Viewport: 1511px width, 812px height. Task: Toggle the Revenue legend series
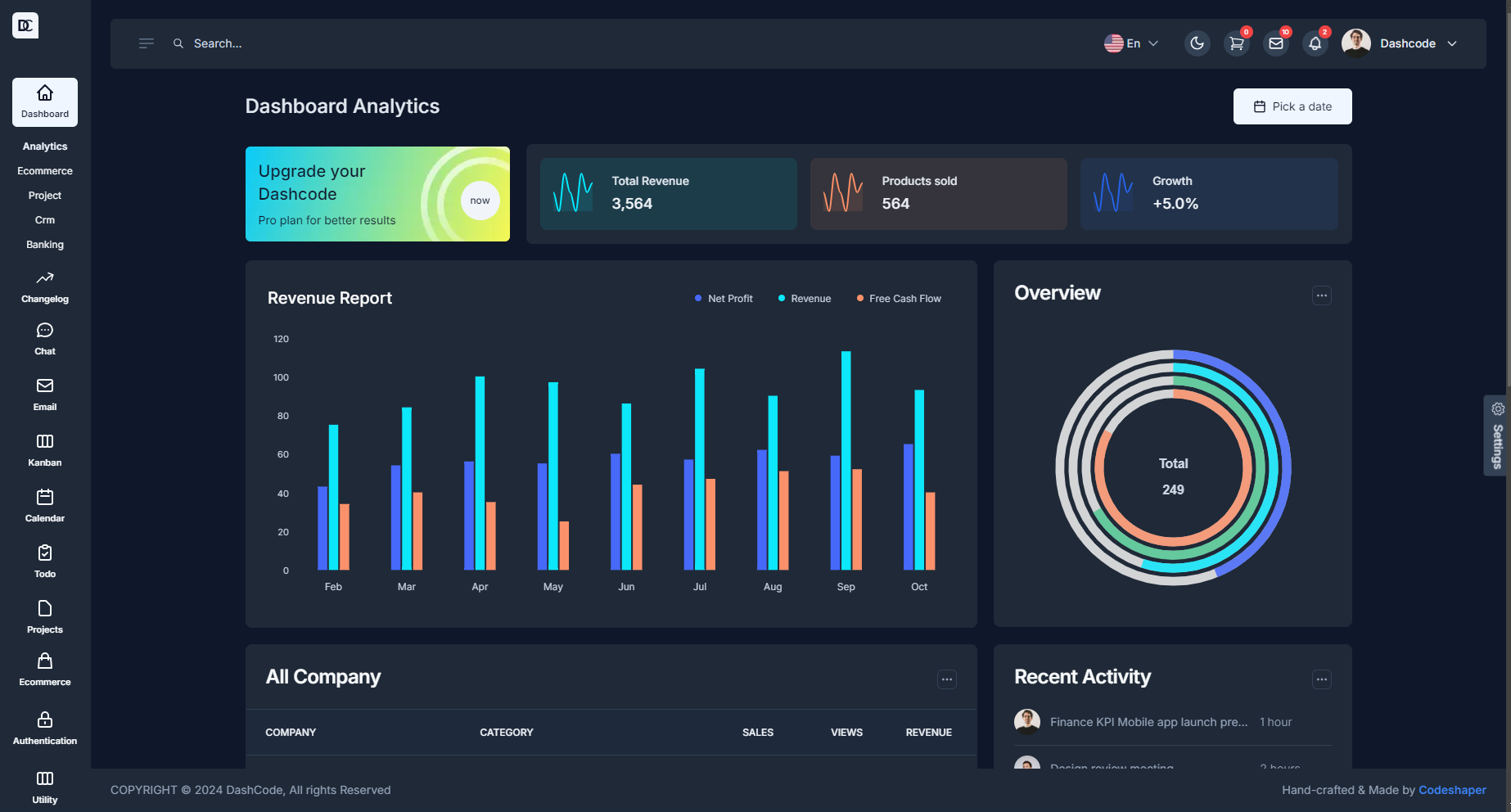[805, 299]
